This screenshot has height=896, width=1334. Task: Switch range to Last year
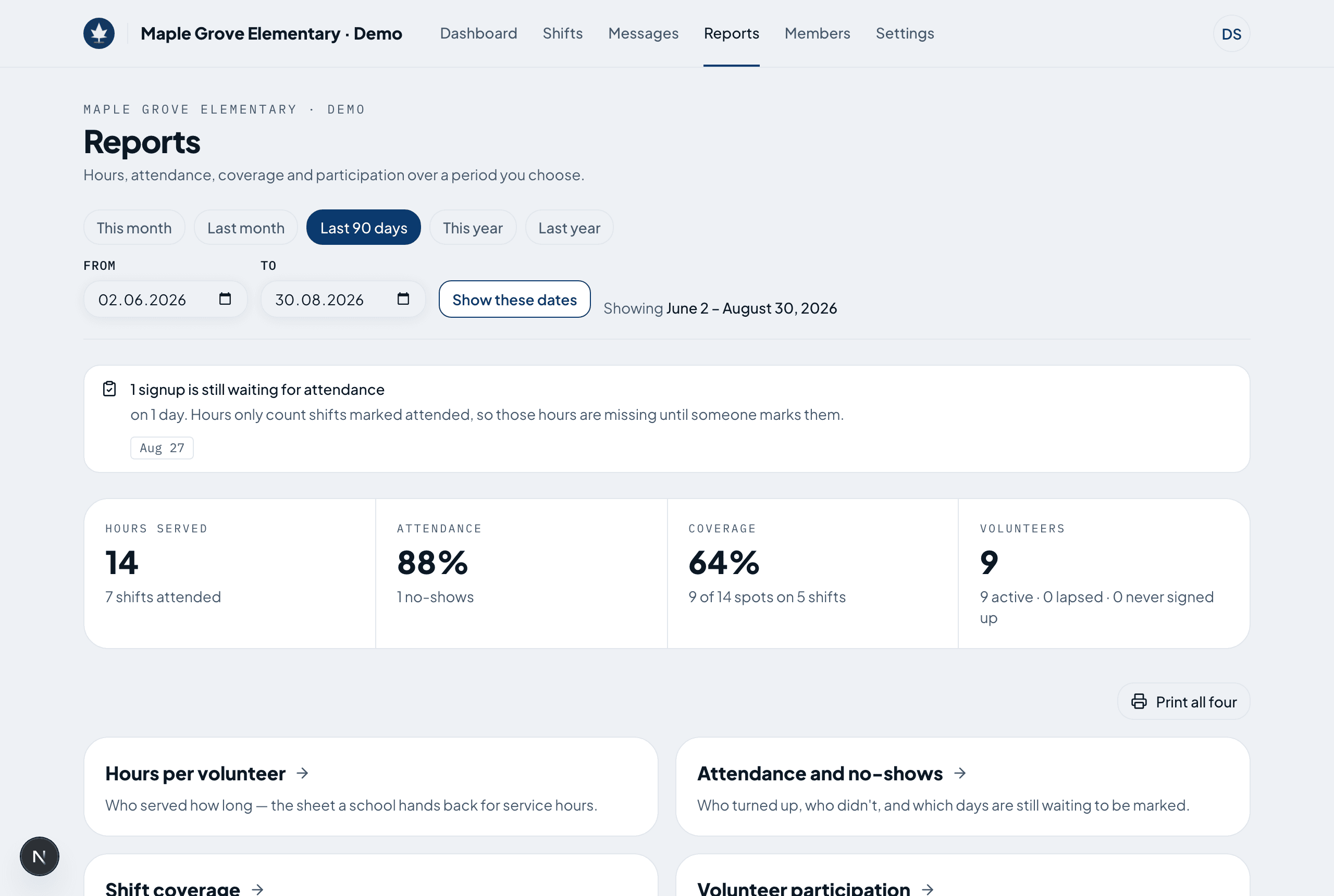[x=569, y=228]
